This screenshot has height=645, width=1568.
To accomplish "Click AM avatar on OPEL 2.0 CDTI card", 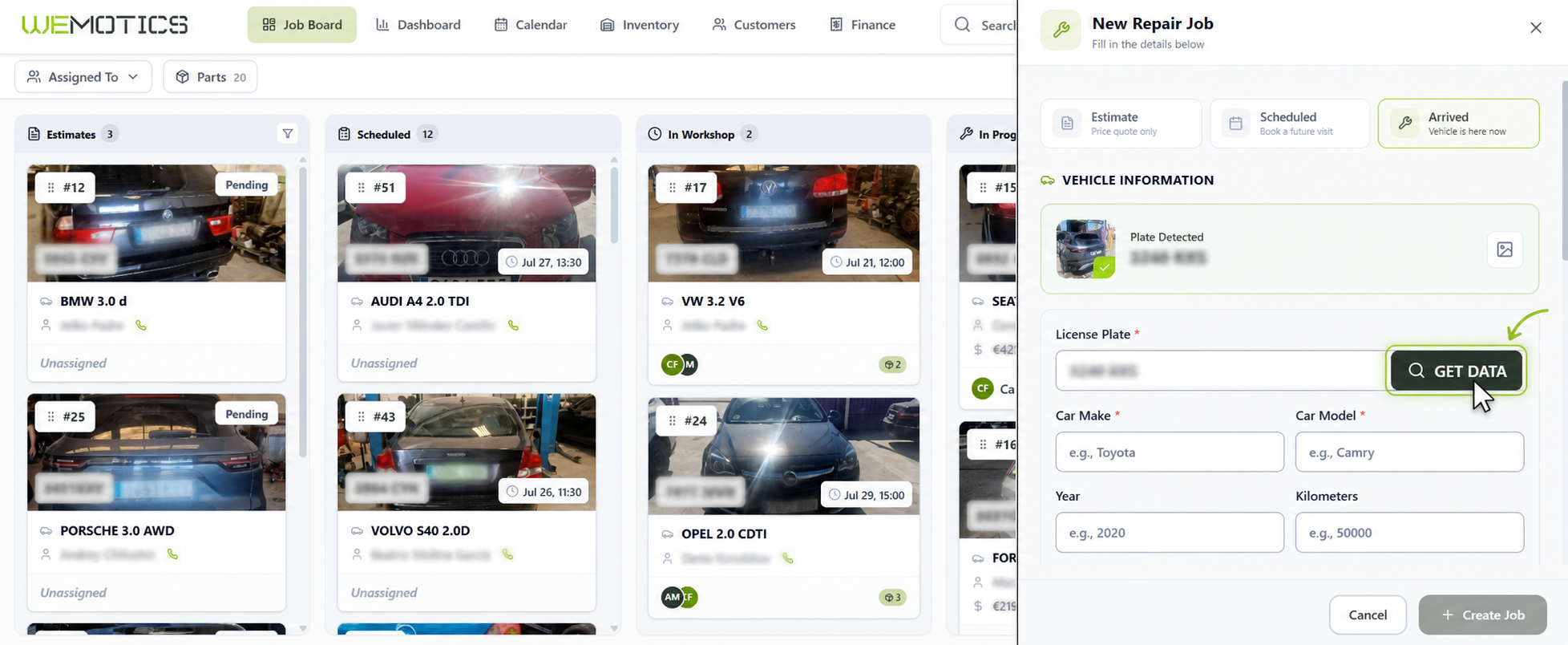I will (672, 598).
